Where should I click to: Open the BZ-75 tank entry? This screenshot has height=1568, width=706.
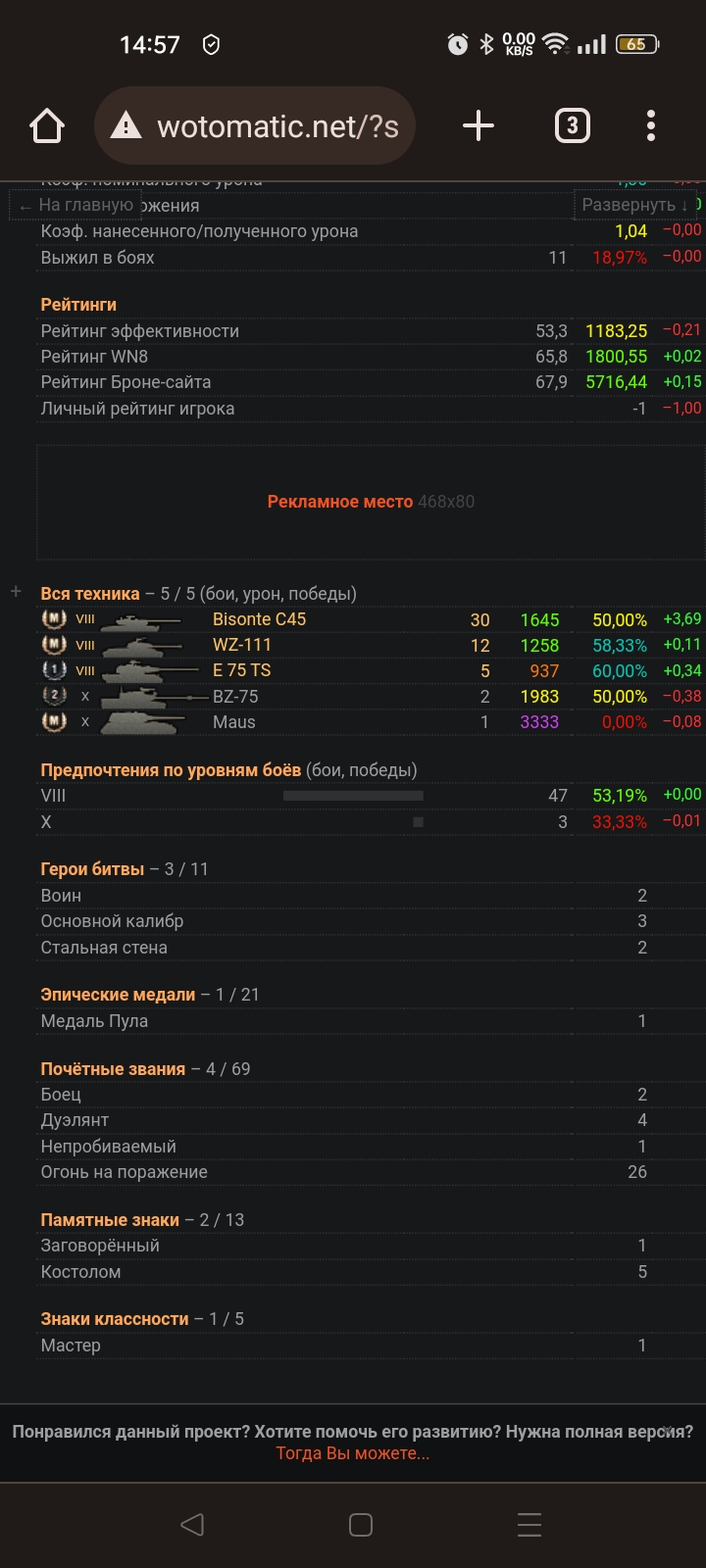(x=234, y=697)
